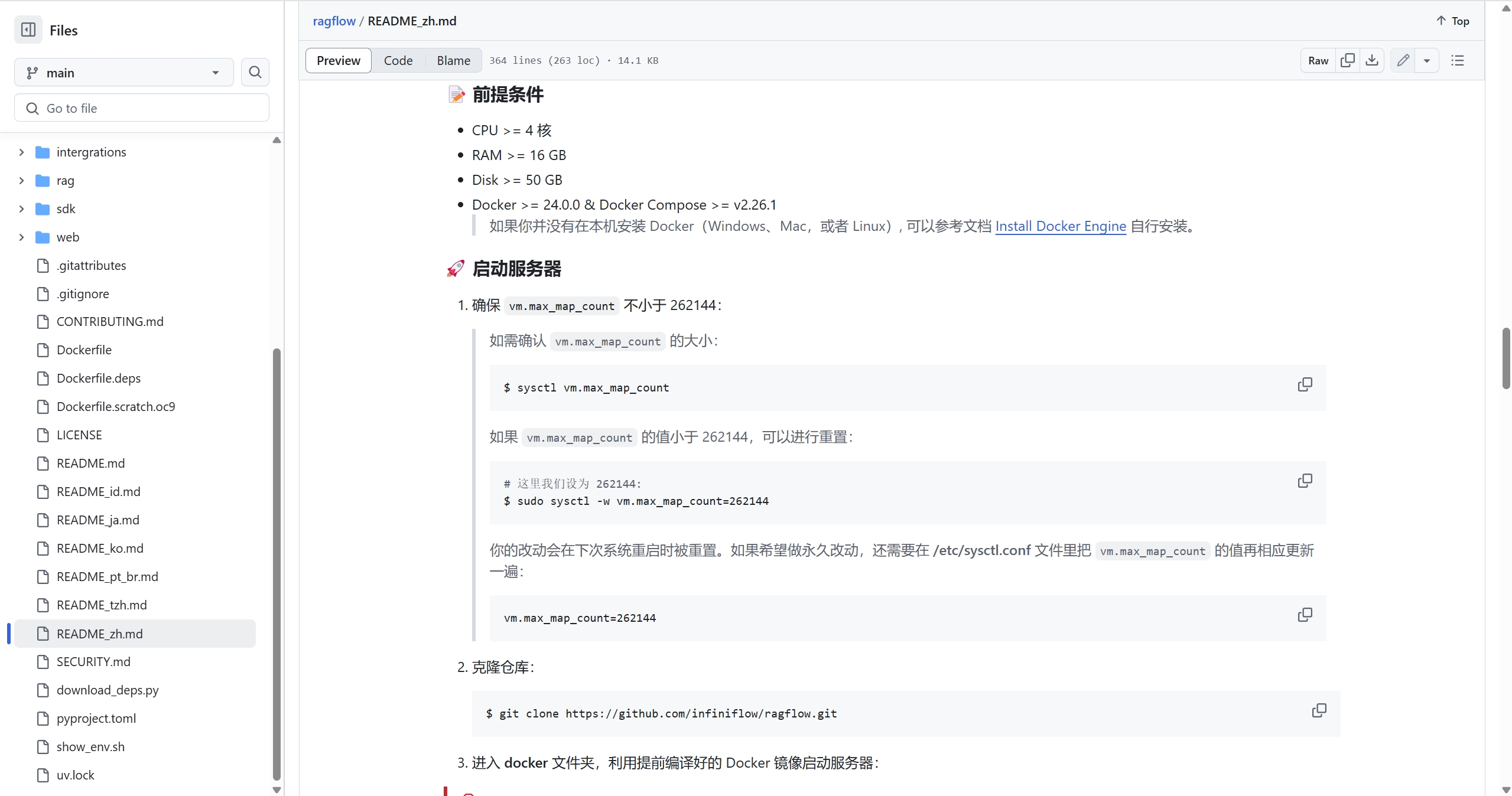Viewport: 1512px width, 796px height.
Task: Select README_ja.md in the file tree
Action: 97,520
